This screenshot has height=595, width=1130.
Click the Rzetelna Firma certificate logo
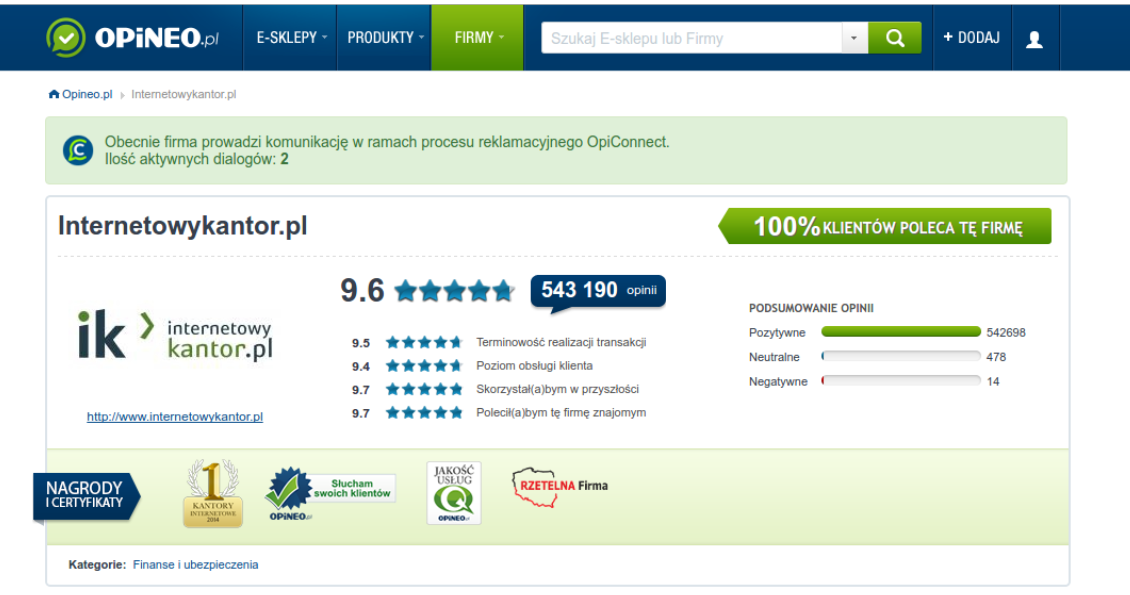(x=560, y=487)
